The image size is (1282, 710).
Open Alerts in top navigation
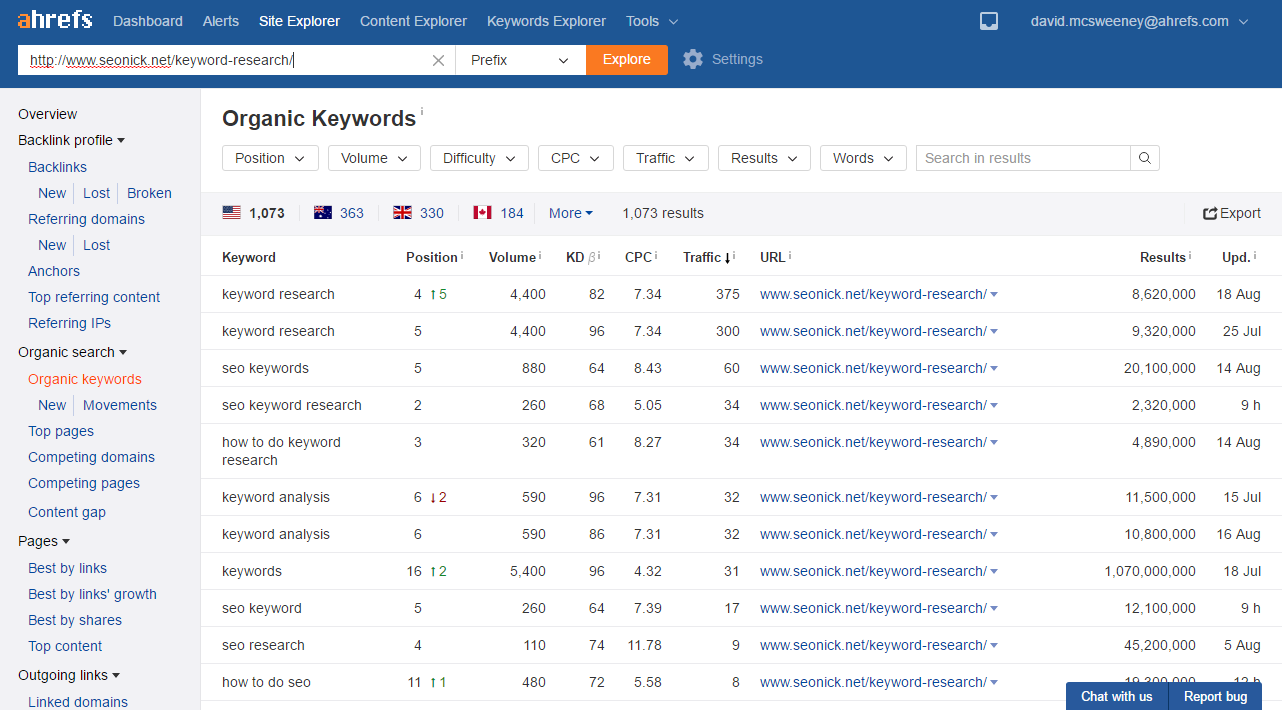(x=221, y=21)
